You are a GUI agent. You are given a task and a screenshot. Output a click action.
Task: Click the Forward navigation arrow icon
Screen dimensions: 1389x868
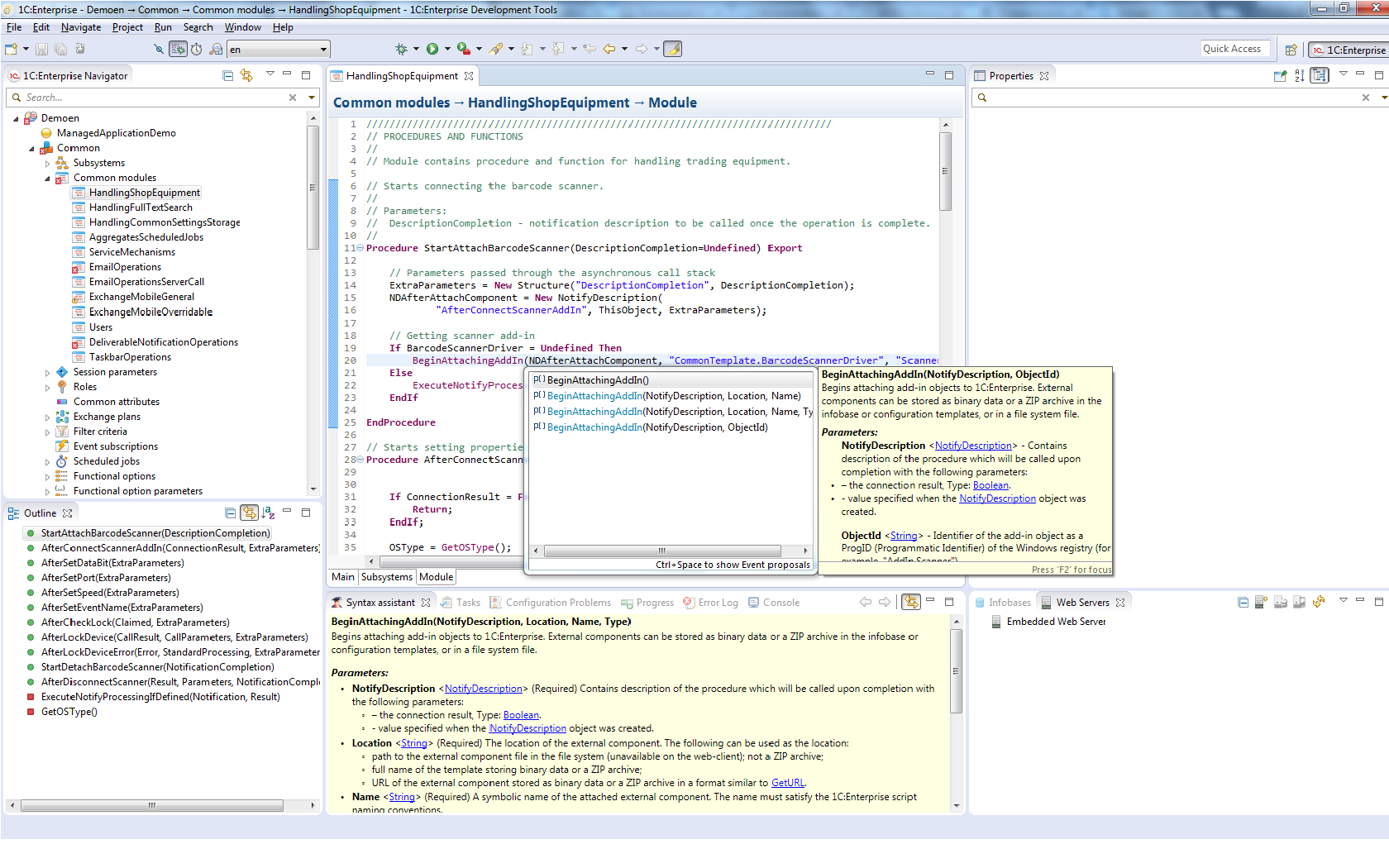coord(642,49)
